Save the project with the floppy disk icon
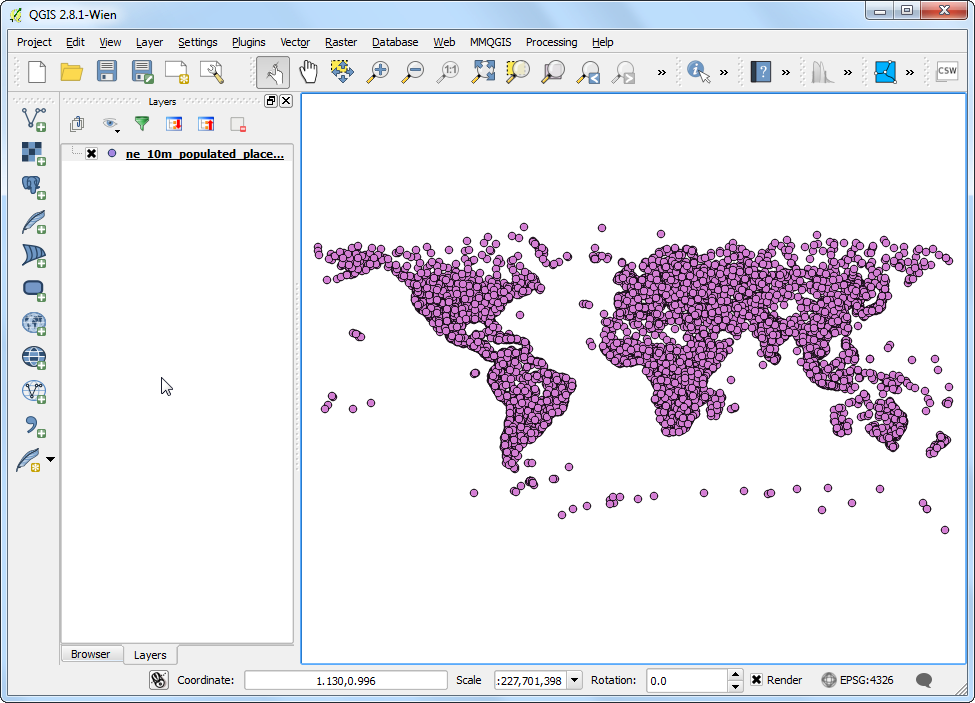 [107, 71]
